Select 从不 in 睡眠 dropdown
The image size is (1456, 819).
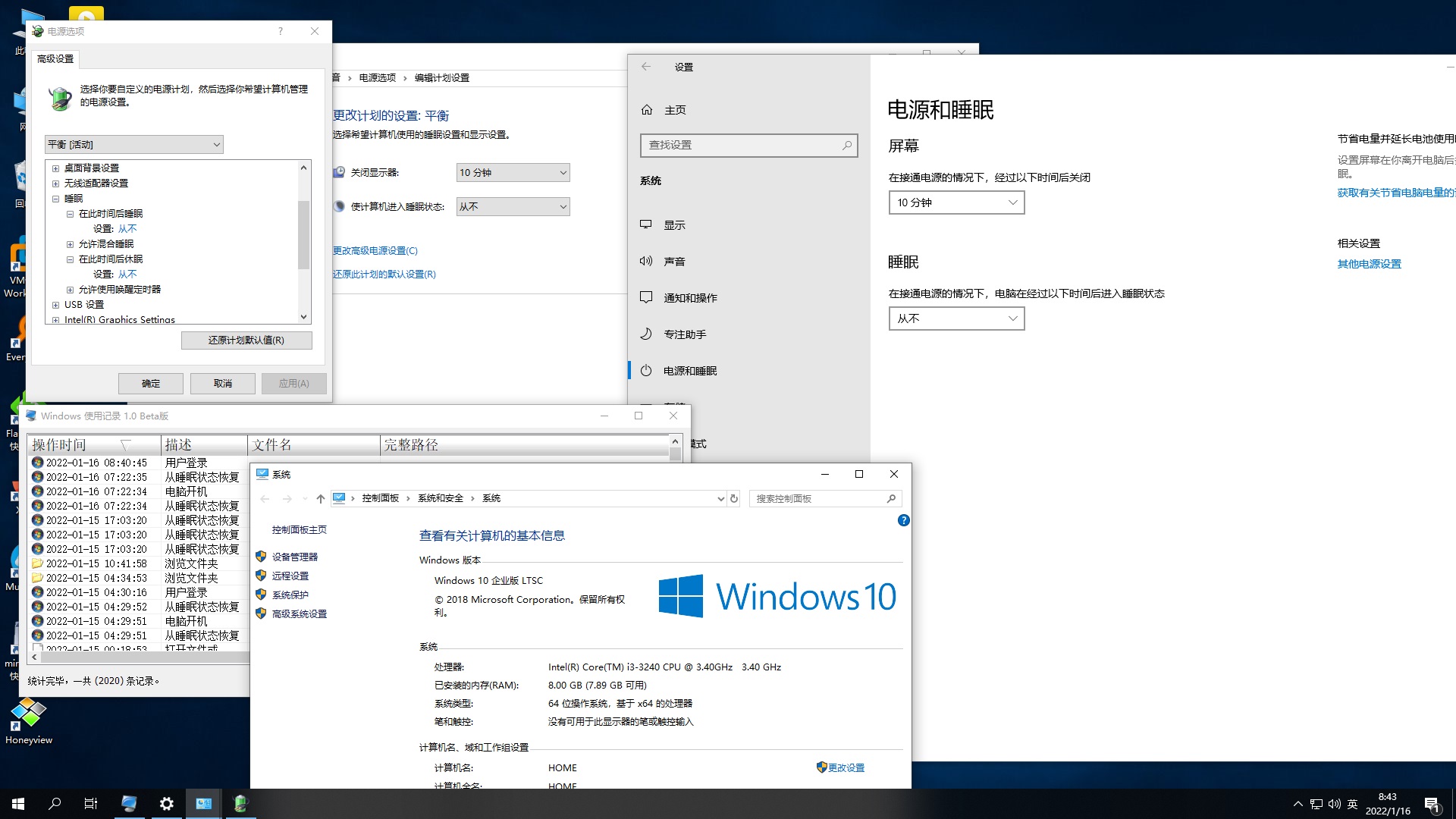[955, 318]
